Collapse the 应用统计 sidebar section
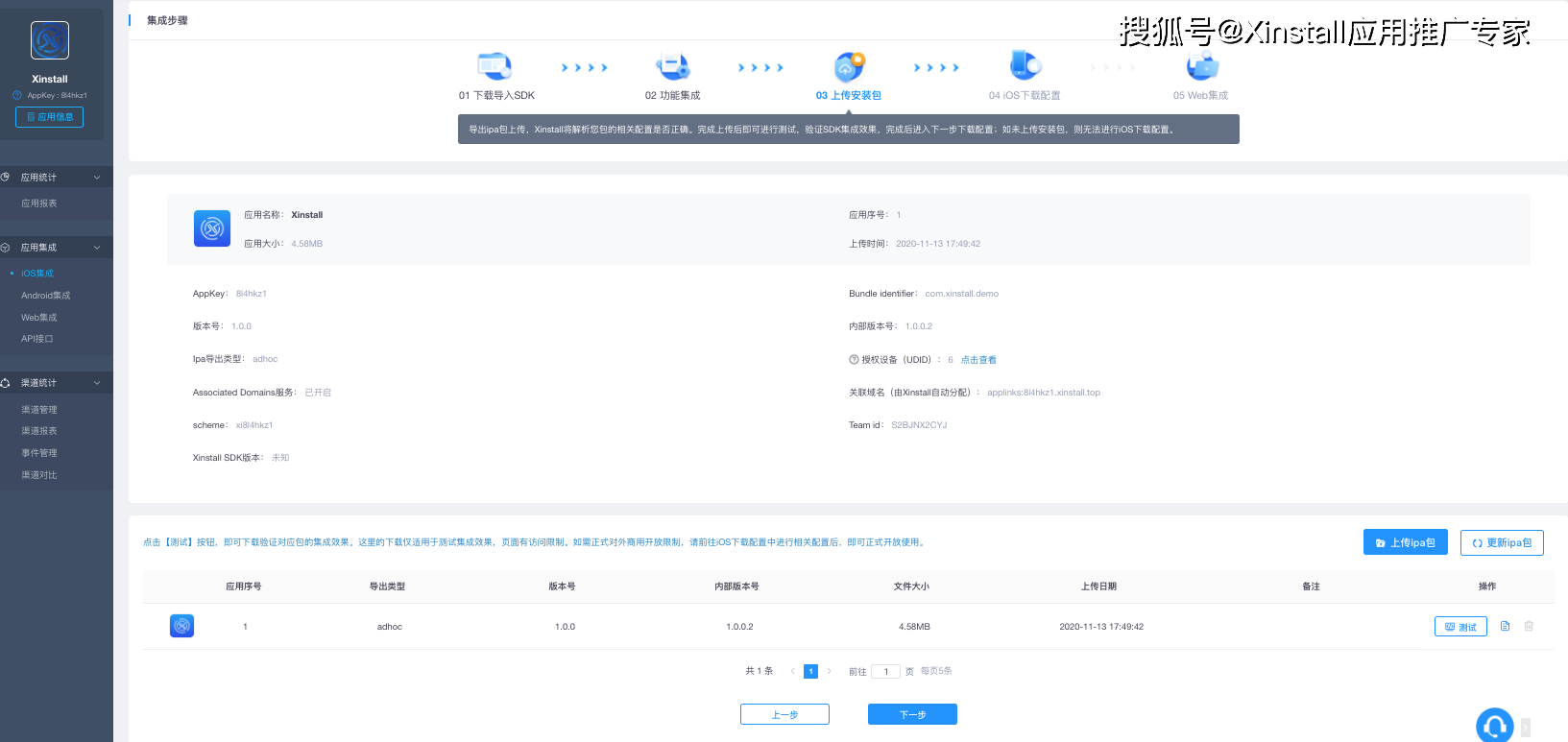 pos(57,178)
